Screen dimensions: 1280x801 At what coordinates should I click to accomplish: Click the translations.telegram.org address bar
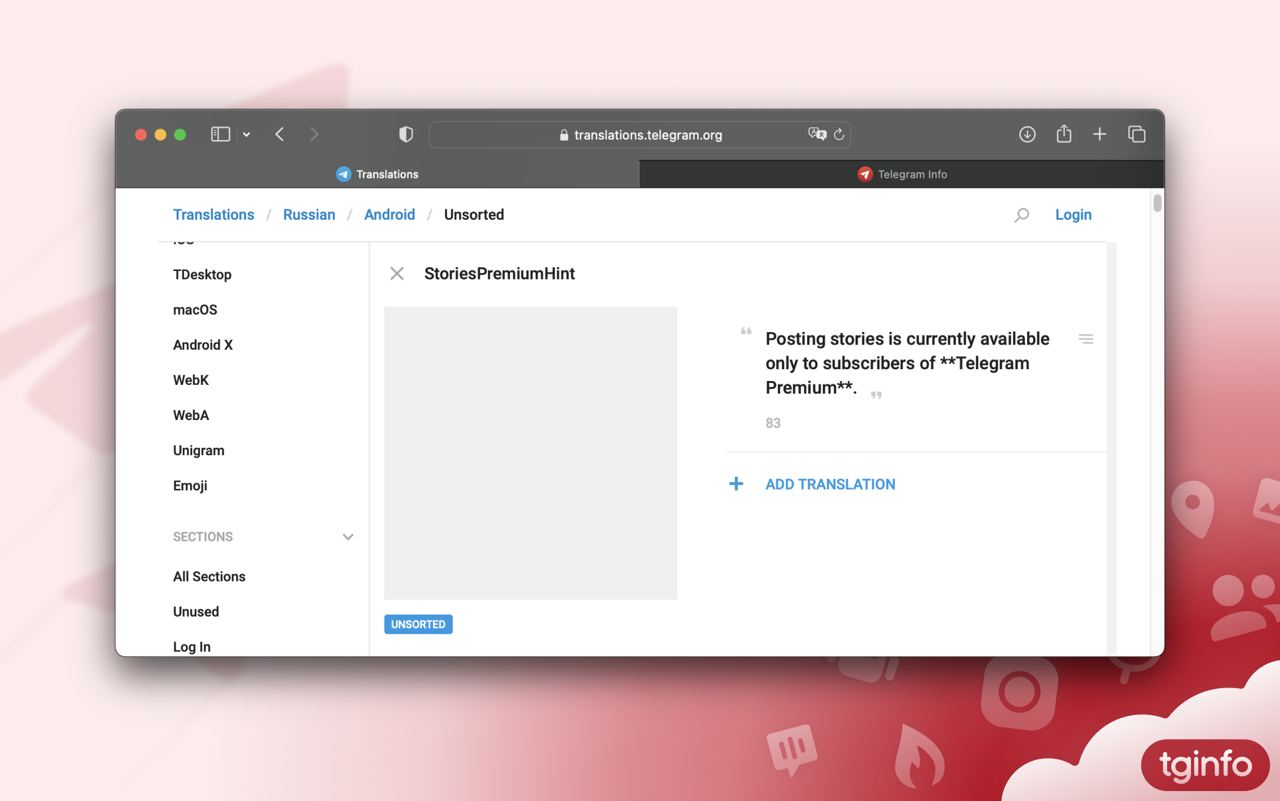pos(640,135)
